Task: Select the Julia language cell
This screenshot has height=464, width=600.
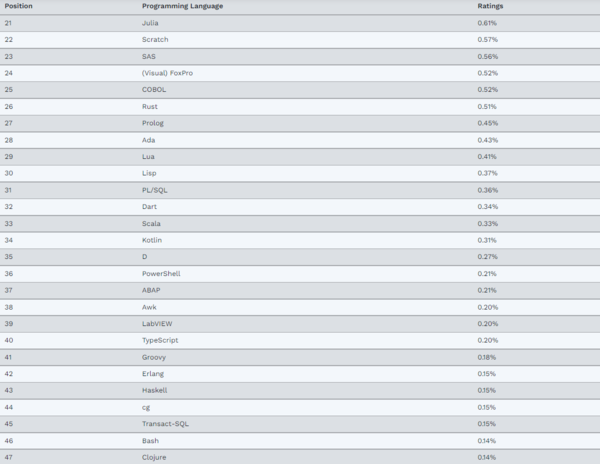Action: 151,22
